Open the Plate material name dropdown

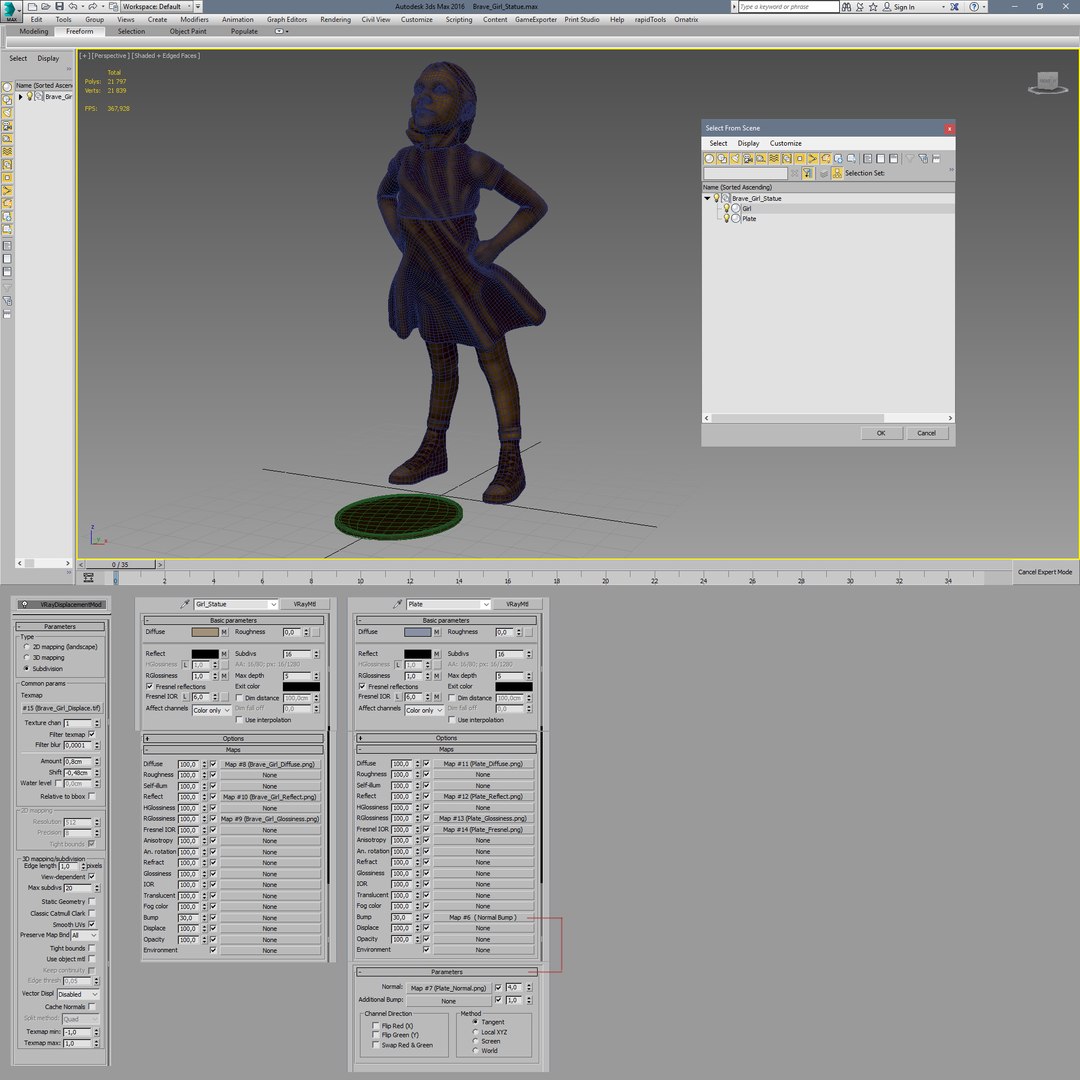[448, 604]
